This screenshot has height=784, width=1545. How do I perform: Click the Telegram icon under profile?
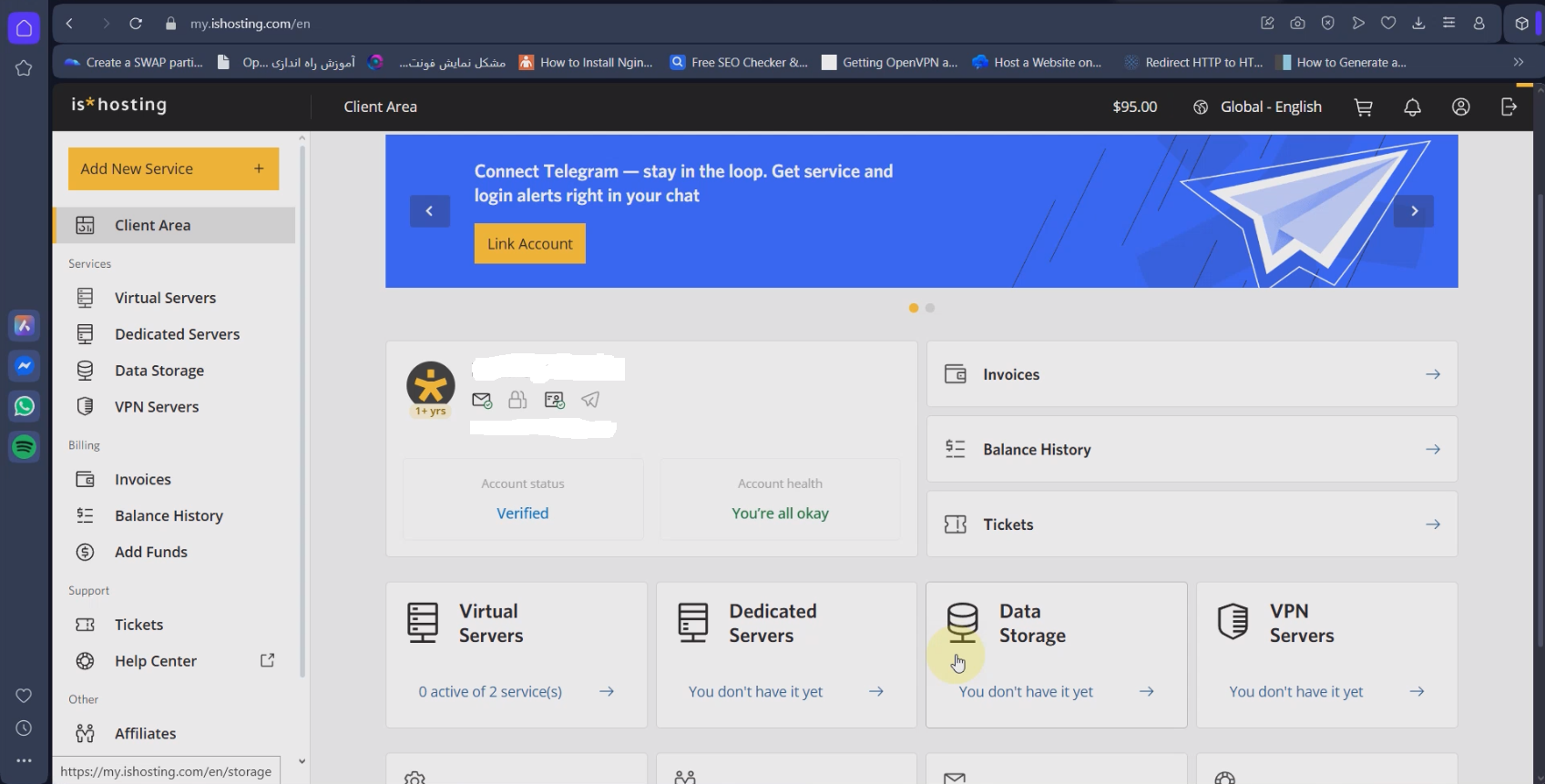click(590, 400)
